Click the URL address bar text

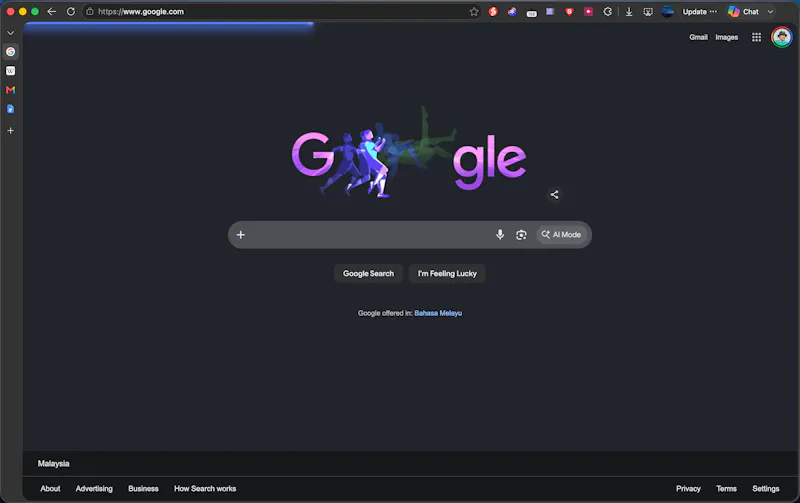pos(141,11)
